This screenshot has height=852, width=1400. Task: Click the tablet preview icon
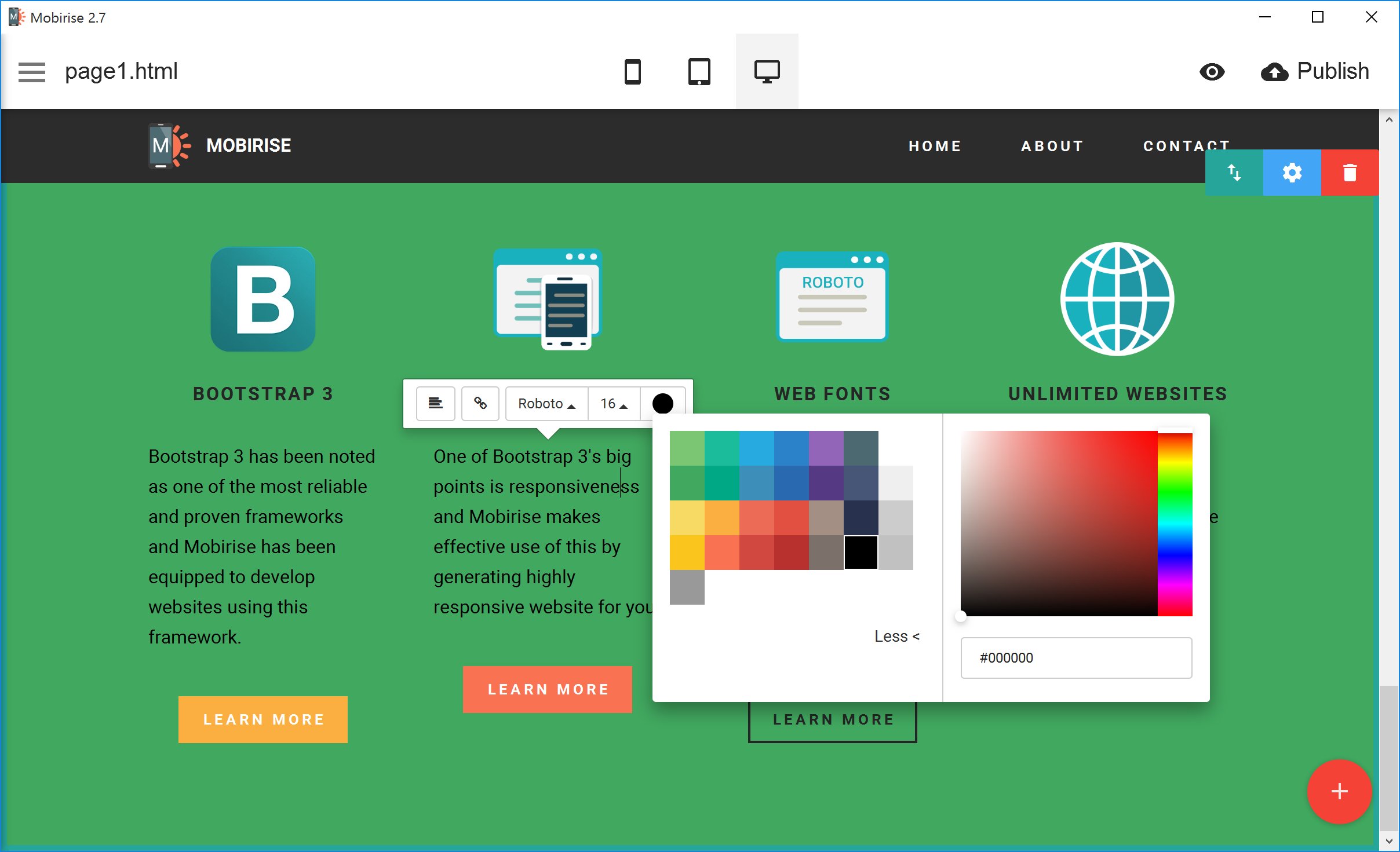699,72
